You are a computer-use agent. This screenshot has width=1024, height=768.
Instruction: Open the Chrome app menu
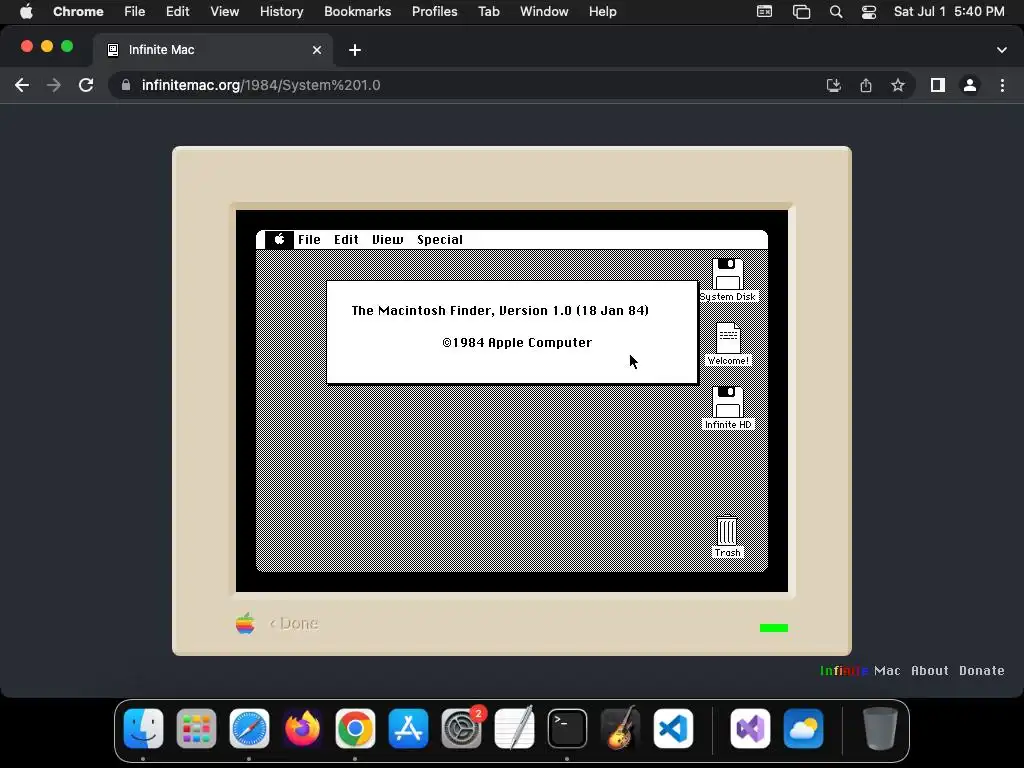click(78, 12)
